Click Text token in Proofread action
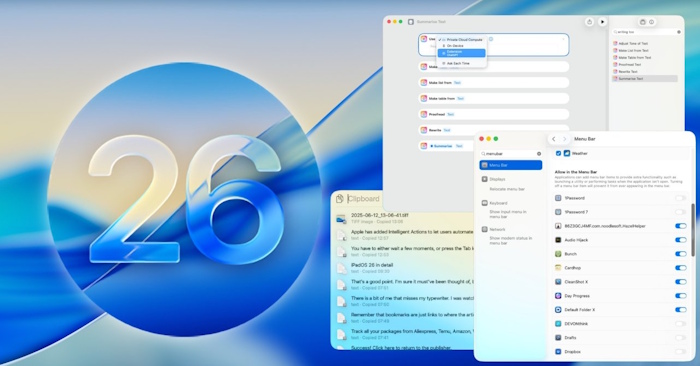700x366 pixels. (x=450, y=115)
